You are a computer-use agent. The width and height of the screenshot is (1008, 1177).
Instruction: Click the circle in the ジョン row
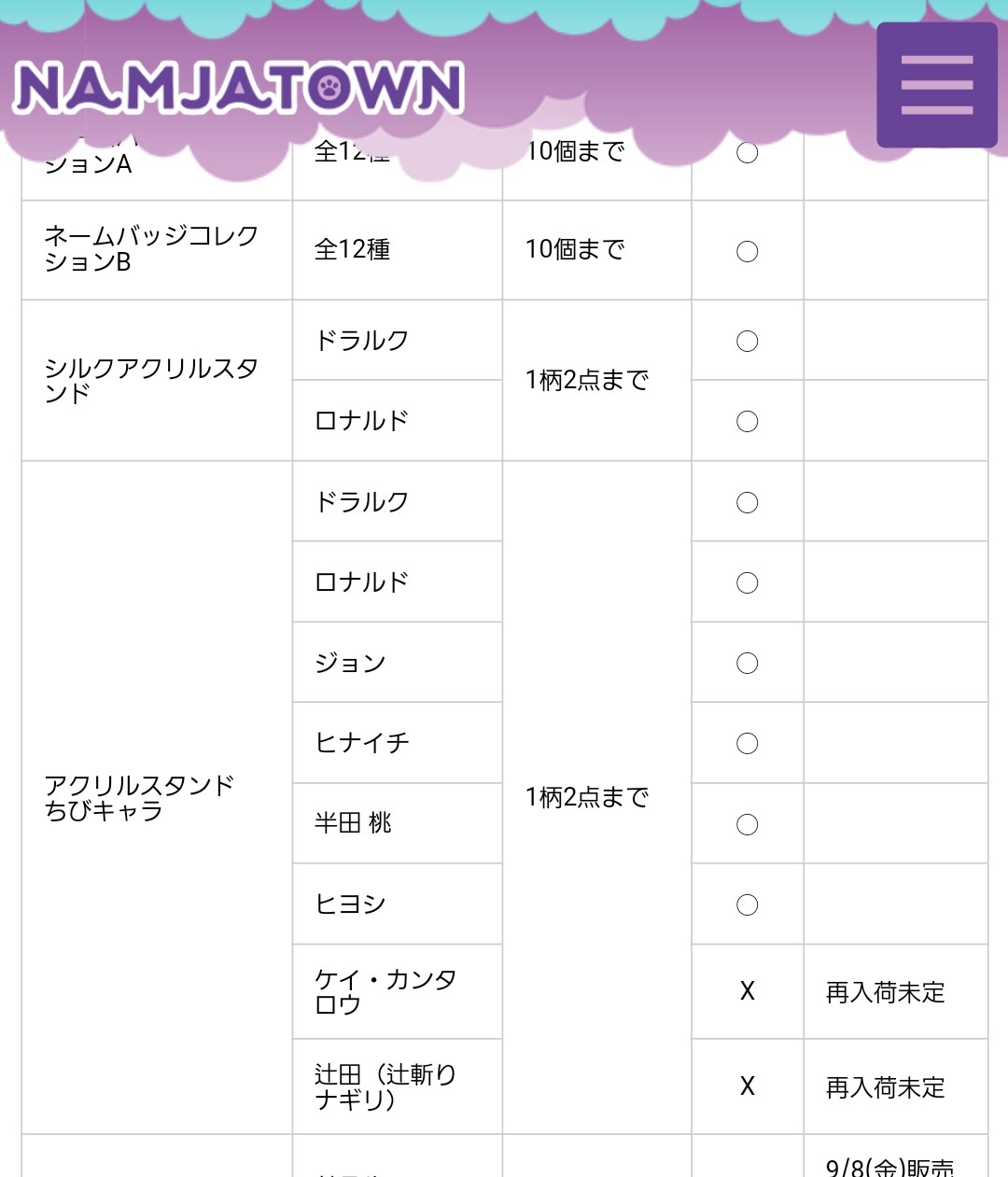747,664
